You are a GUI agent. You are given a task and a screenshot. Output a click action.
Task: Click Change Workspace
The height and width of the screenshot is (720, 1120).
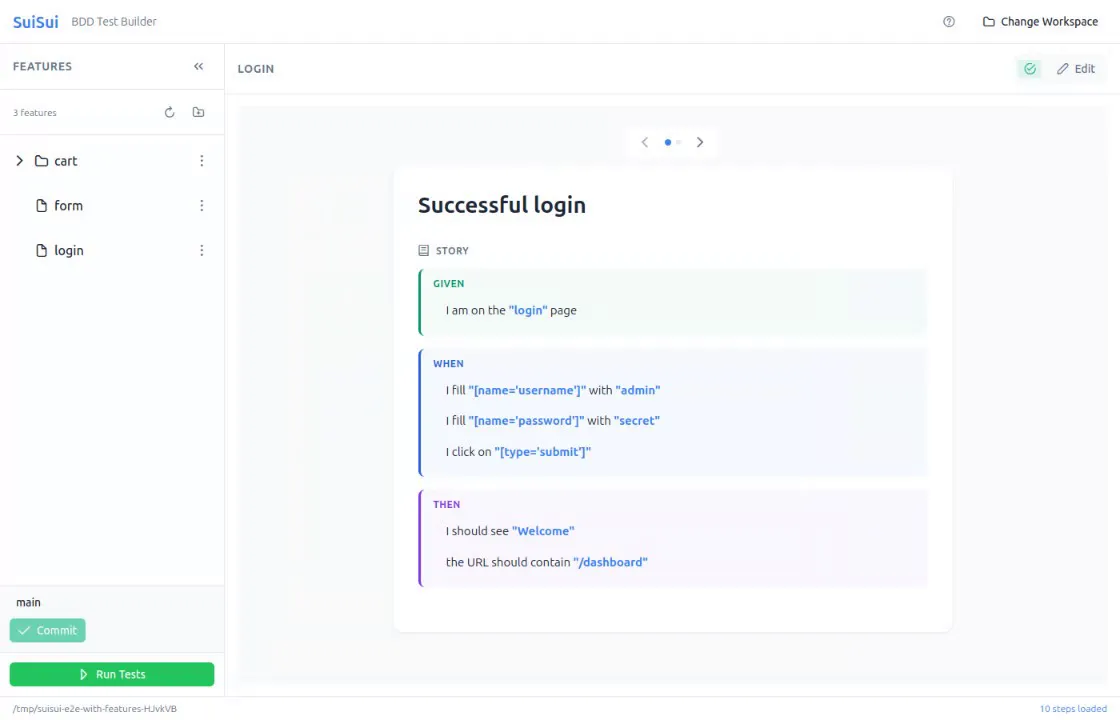pyautogui.click(x=1040, y=21)
